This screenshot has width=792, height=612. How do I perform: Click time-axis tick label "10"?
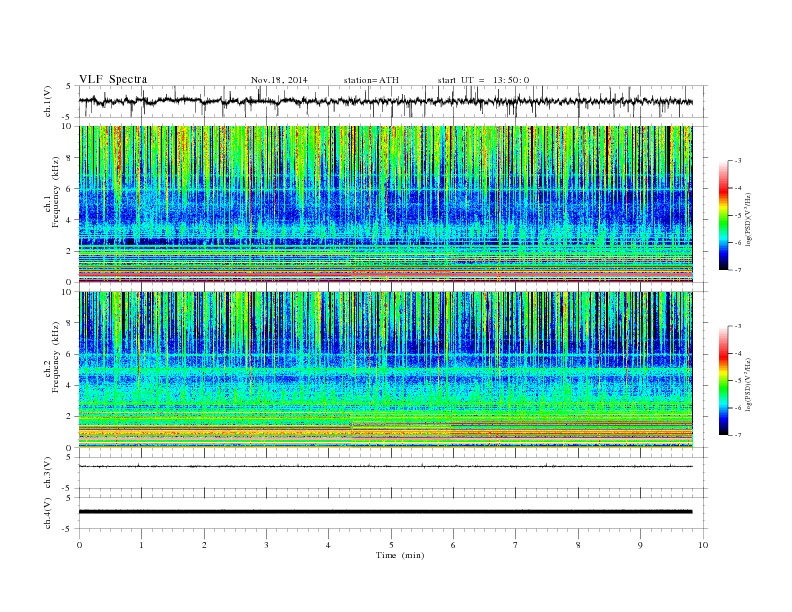point(703,545)
